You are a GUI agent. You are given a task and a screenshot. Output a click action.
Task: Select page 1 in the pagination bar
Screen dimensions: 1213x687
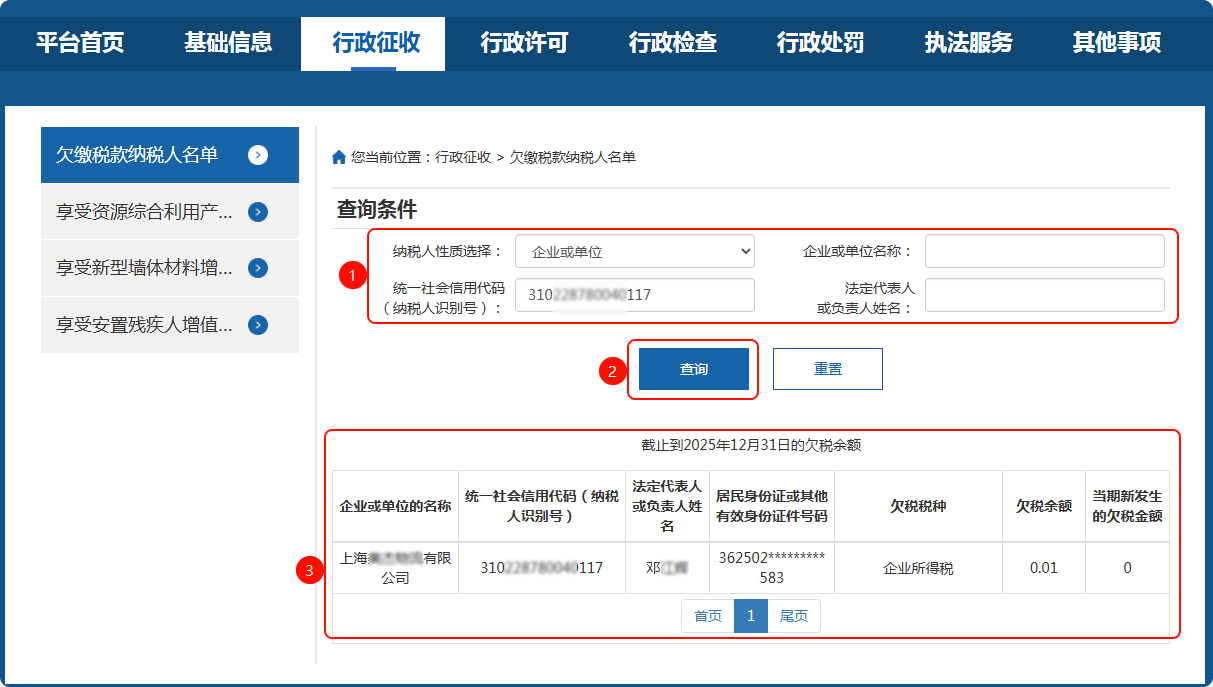pos(751,616)
